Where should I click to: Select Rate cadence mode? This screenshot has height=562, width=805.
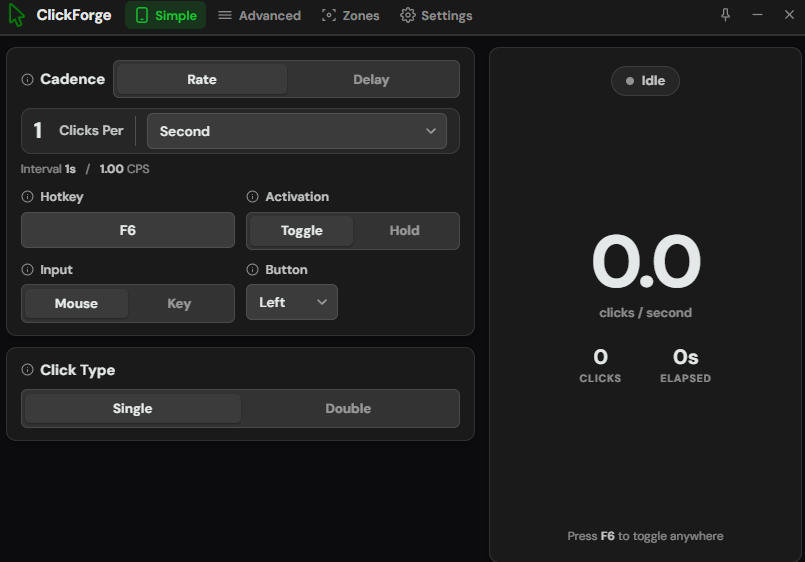coord(202,80)
